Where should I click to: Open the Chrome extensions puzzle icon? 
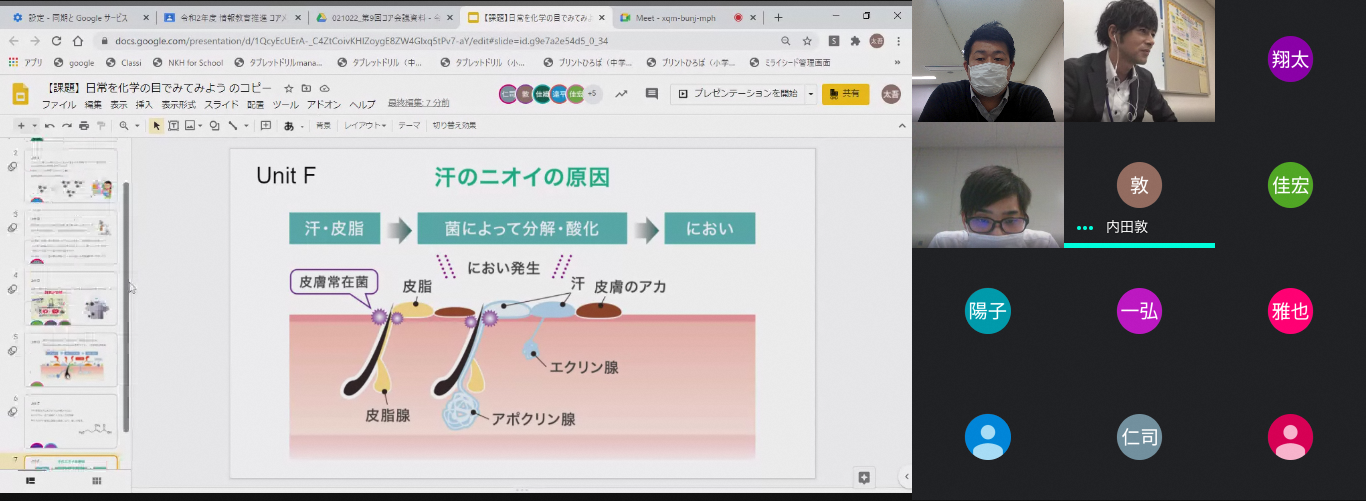(x=855, y=41)
